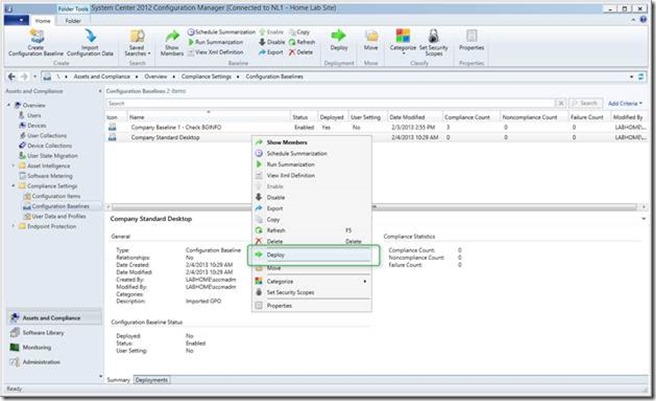
Task: Expand the Endpoint Protection tree node
Action: 13,226
